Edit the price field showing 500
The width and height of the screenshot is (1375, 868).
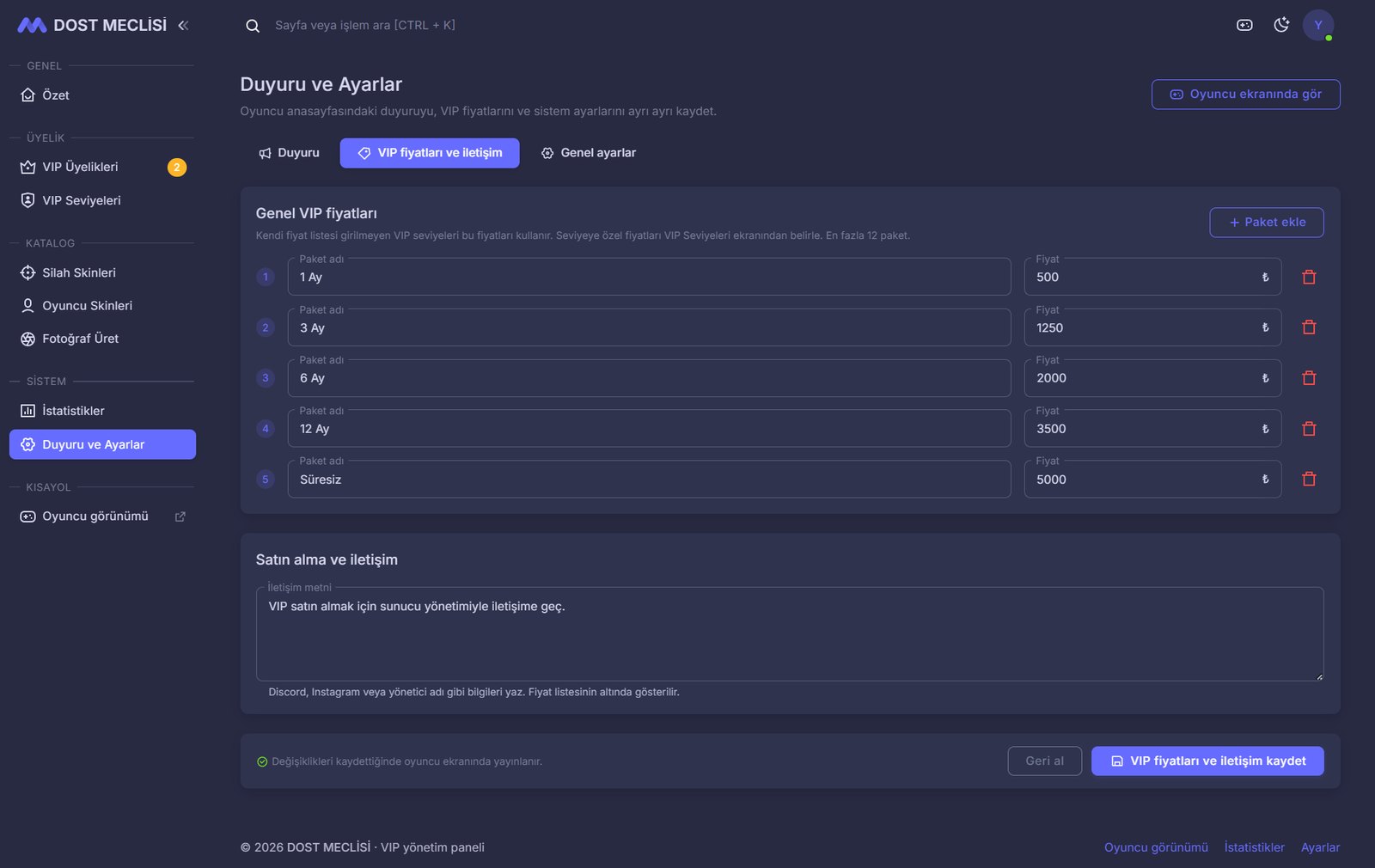tap(1152, 277)
